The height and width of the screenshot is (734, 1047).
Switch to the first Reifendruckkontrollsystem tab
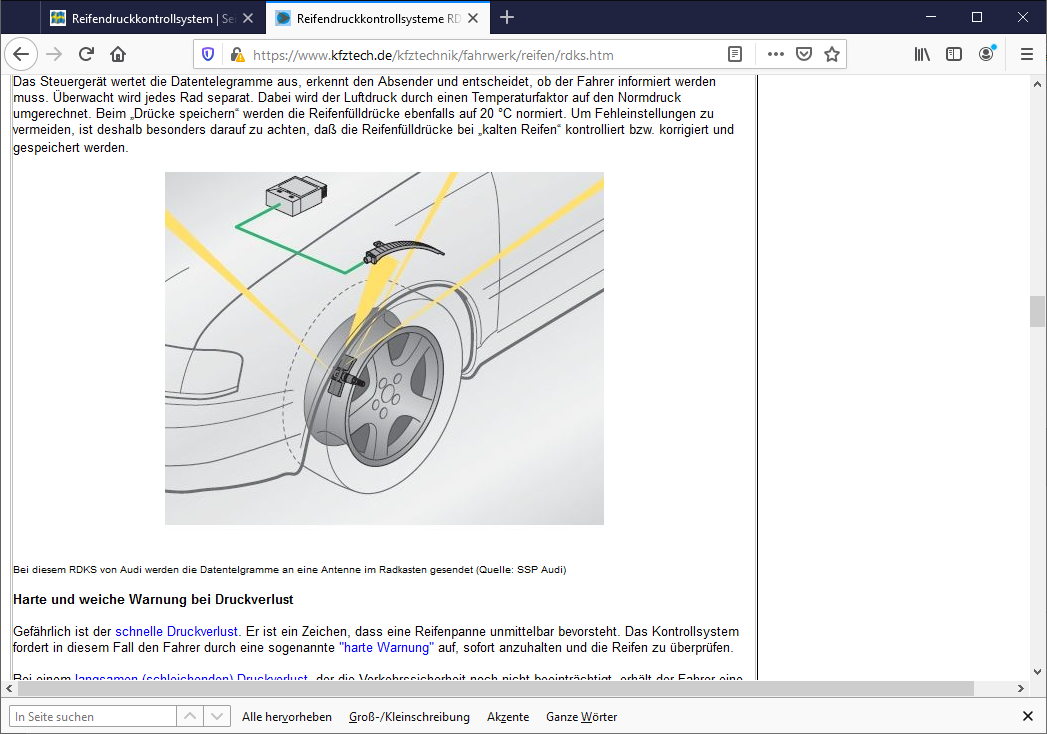tap(152, 18)
